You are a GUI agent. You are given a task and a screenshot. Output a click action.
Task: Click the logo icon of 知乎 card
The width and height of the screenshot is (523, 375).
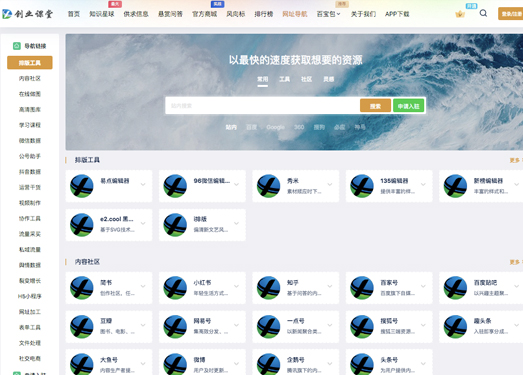(269, 288)
